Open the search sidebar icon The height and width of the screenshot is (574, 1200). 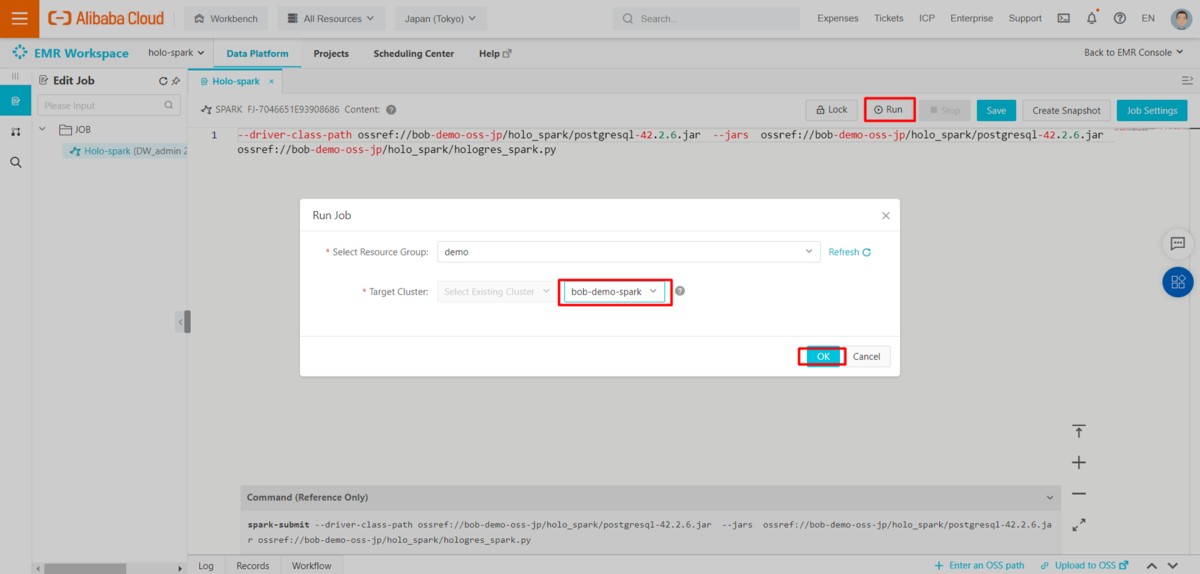click(x=15, y=161)
